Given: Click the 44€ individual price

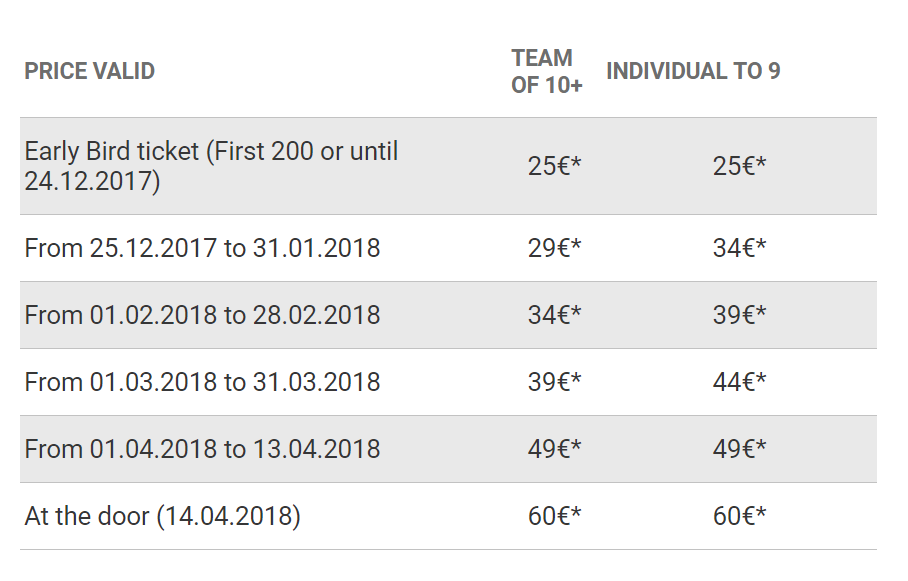Looking at the screenshot, I should click(x=739, y=382).
